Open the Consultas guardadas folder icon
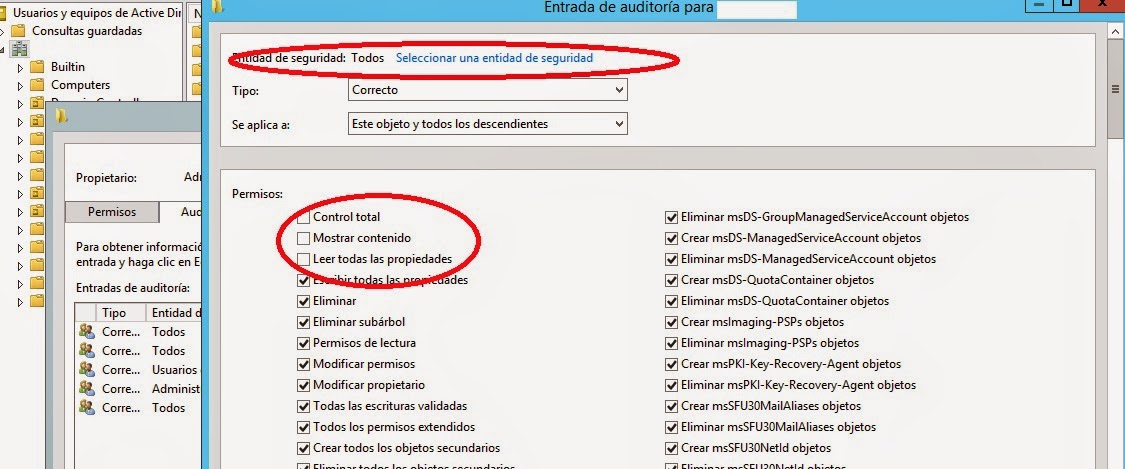 point(19,31)
